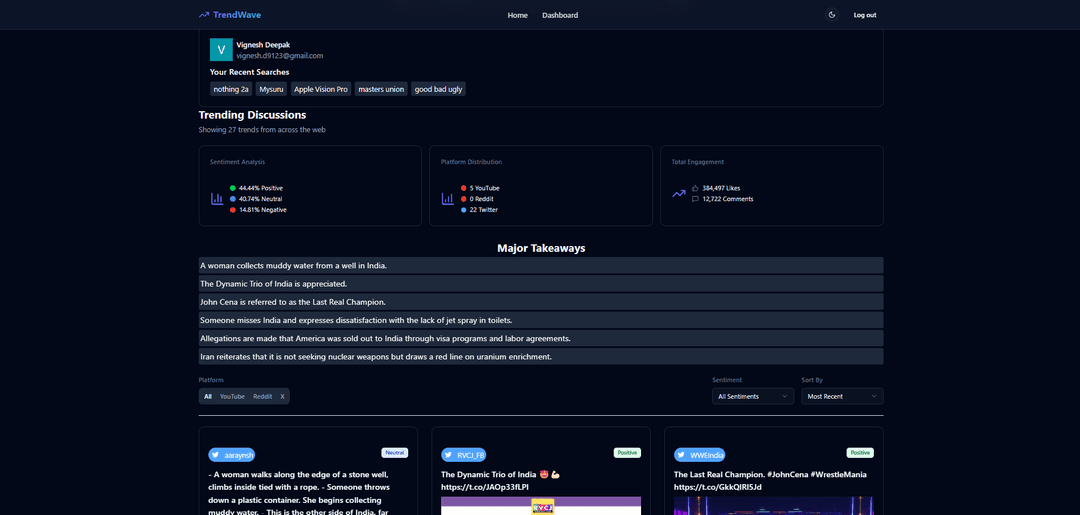
Task: Click the Total Engagement trend arrow icon
Action: 678,193
